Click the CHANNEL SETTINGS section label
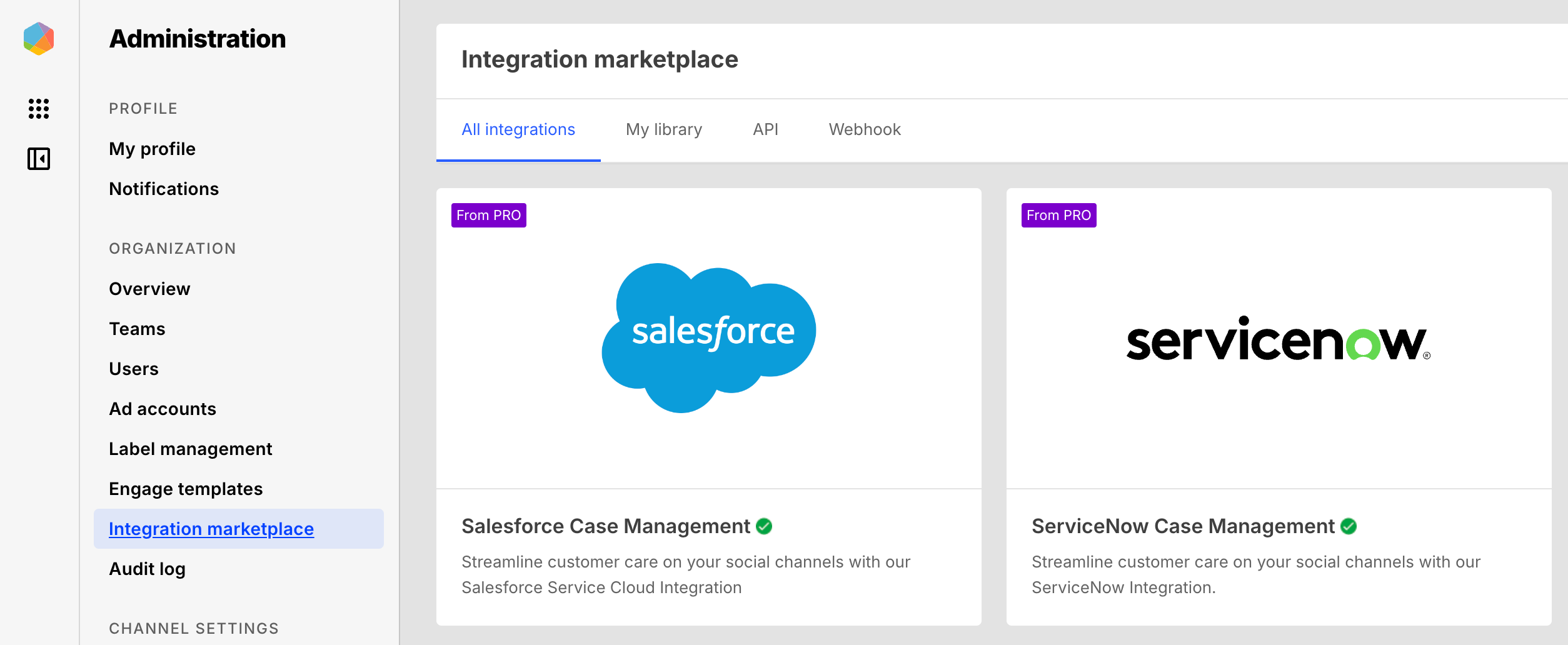This screenshot has width=1568, height=645. pos(194,629)
